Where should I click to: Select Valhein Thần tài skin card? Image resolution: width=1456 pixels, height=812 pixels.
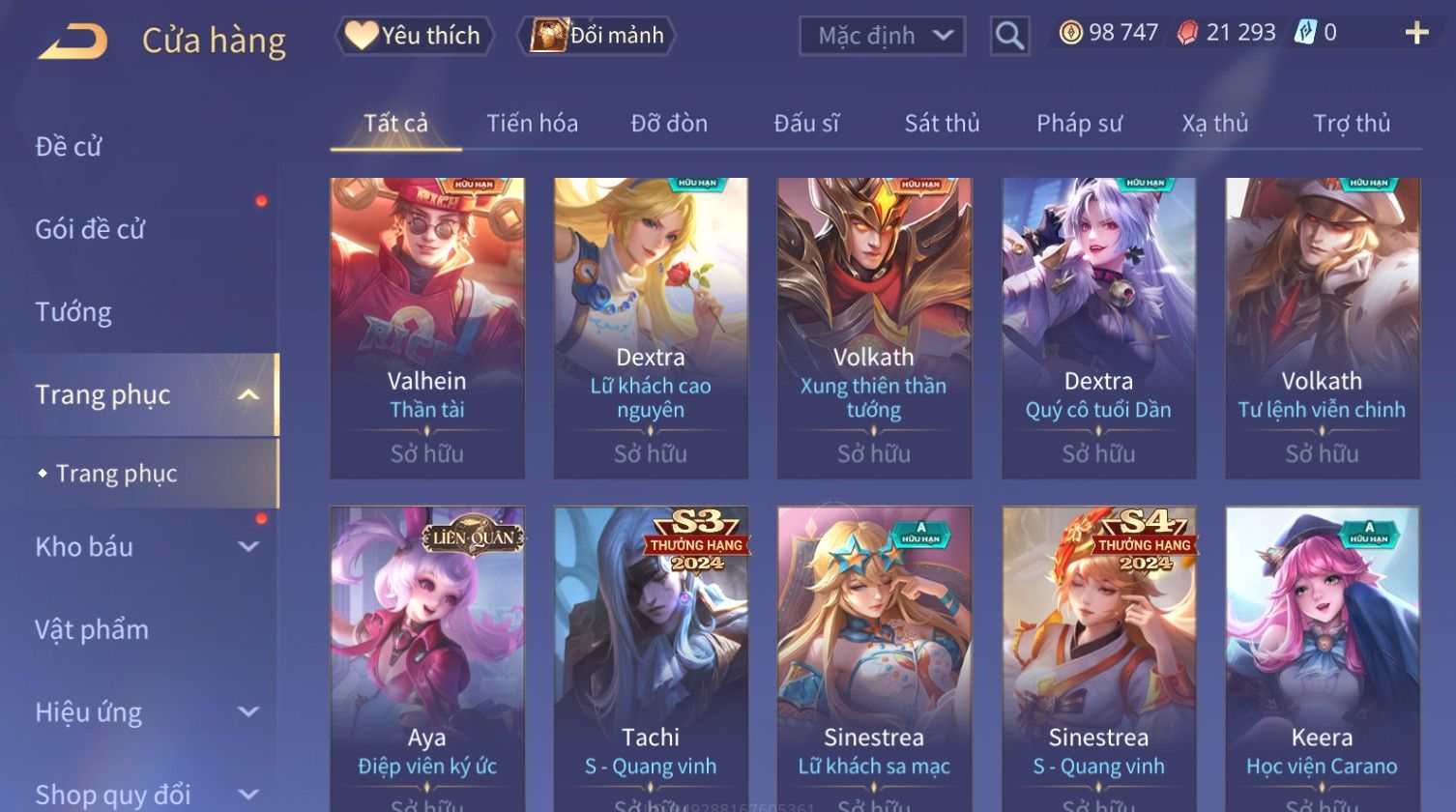click(x=427, y=328)
